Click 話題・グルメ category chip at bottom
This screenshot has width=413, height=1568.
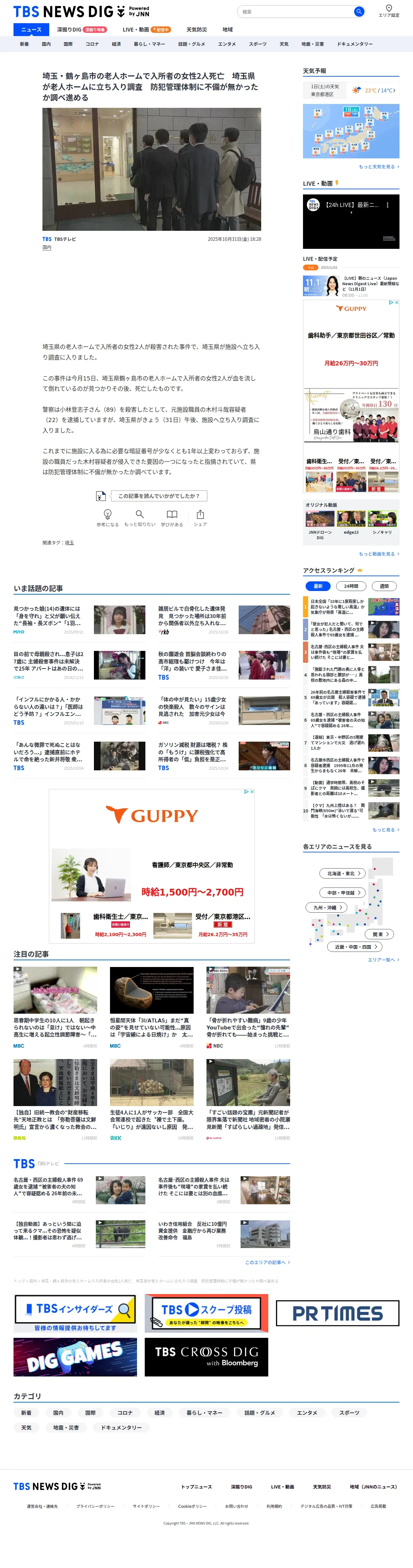pyautogui.click(x=260, y=1413)
